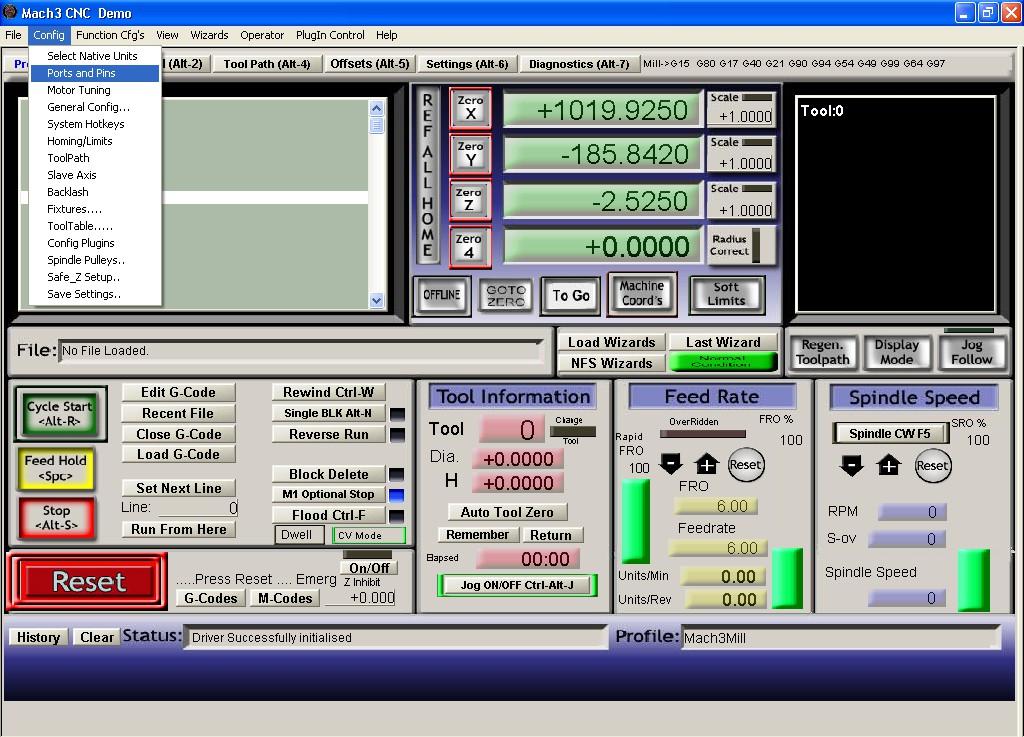The image size is (1024, 737).
Task: Click the Zero 4 axis button
Action: point(470,246)
